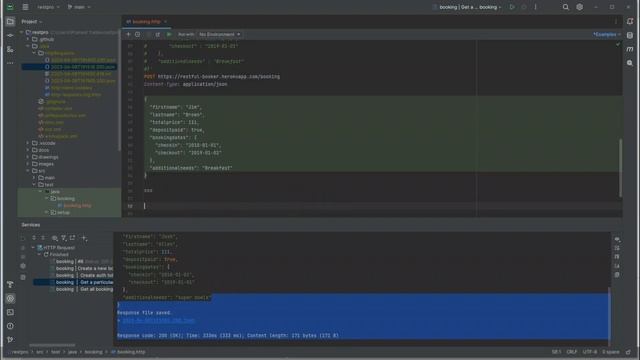
Task: Click Open in New Tab icon in Services
Action: [x=73, y=238]
